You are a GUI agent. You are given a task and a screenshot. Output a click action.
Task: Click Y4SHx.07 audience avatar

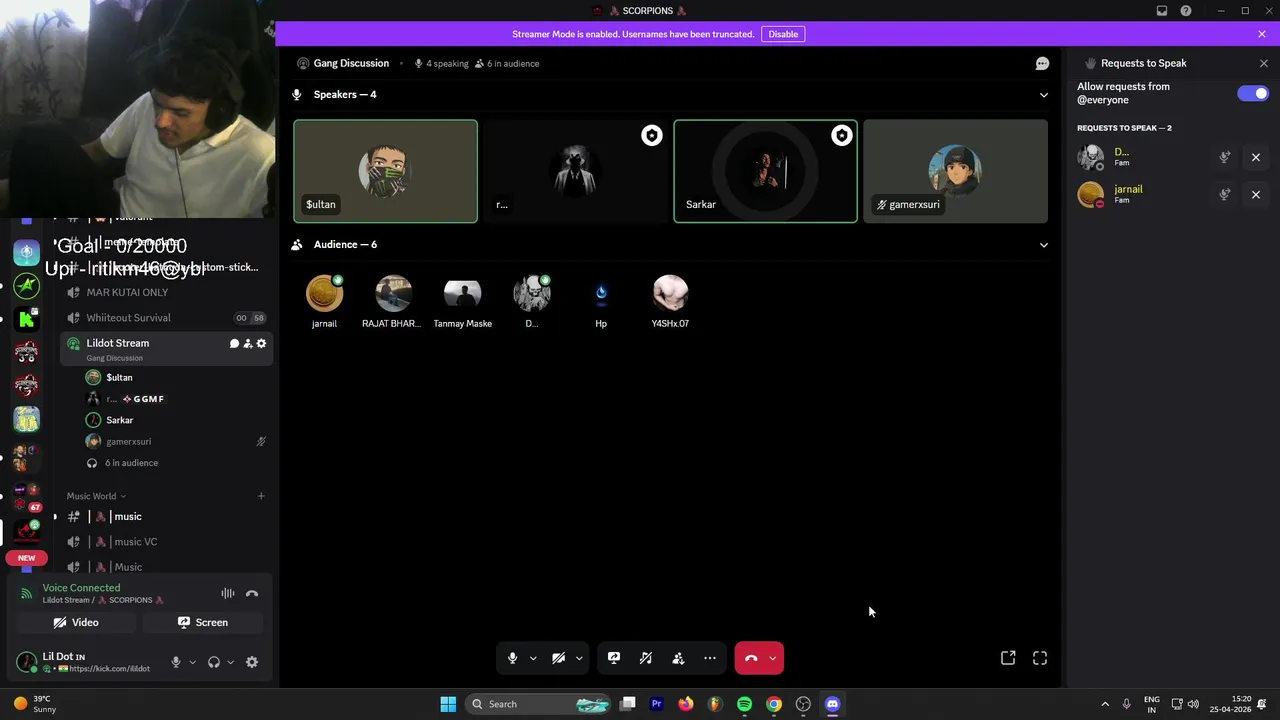[x=670, y=293]
